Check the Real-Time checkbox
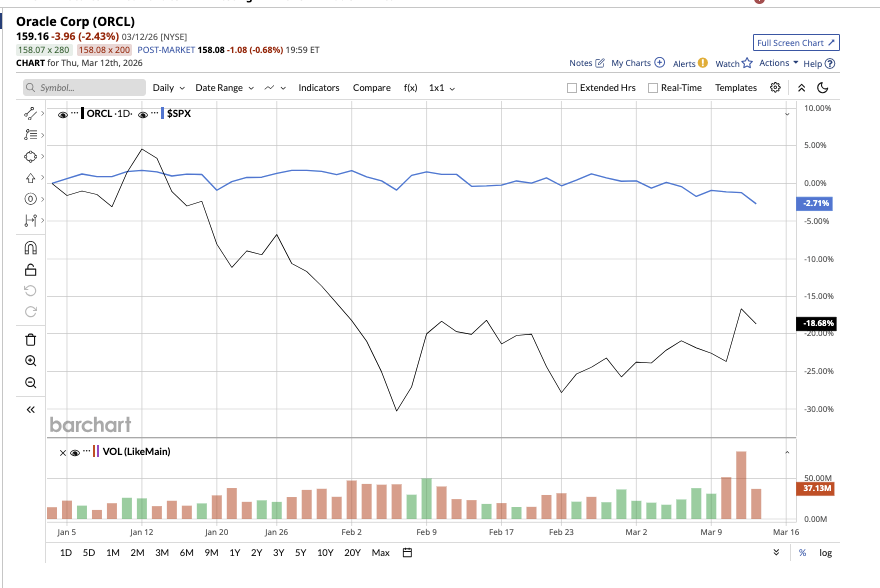 tap(653, 88)
